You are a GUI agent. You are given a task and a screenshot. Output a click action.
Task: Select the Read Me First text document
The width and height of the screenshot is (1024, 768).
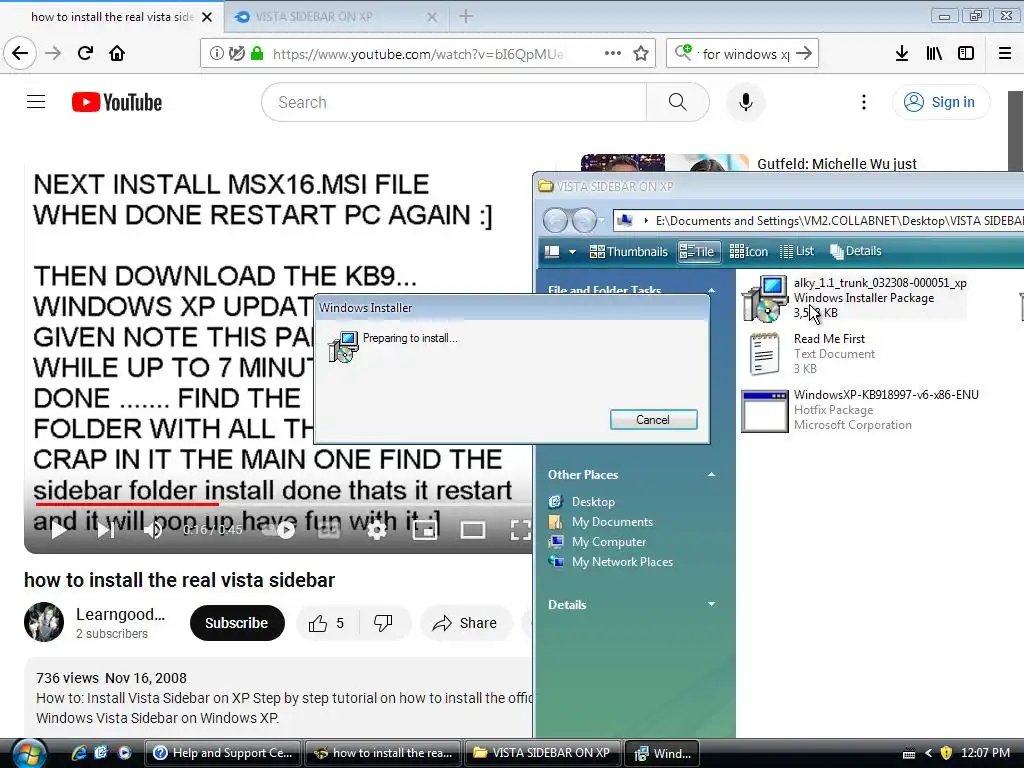pos(808,354)
